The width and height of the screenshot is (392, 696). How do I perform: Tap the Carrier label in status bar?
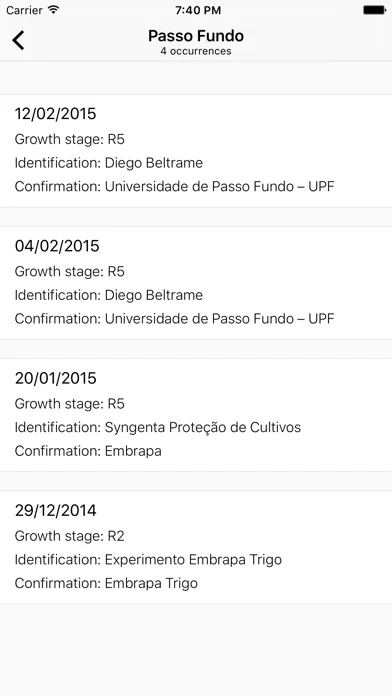point(25,10)
